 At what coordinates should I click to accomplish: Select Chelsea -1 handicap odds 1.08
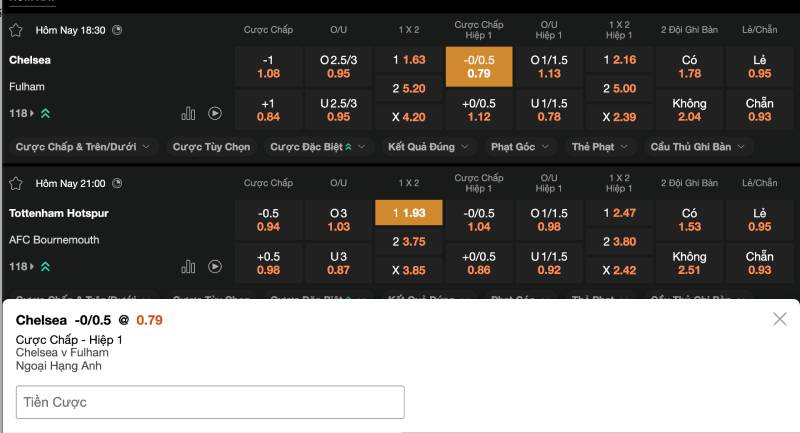coord(268,66)
